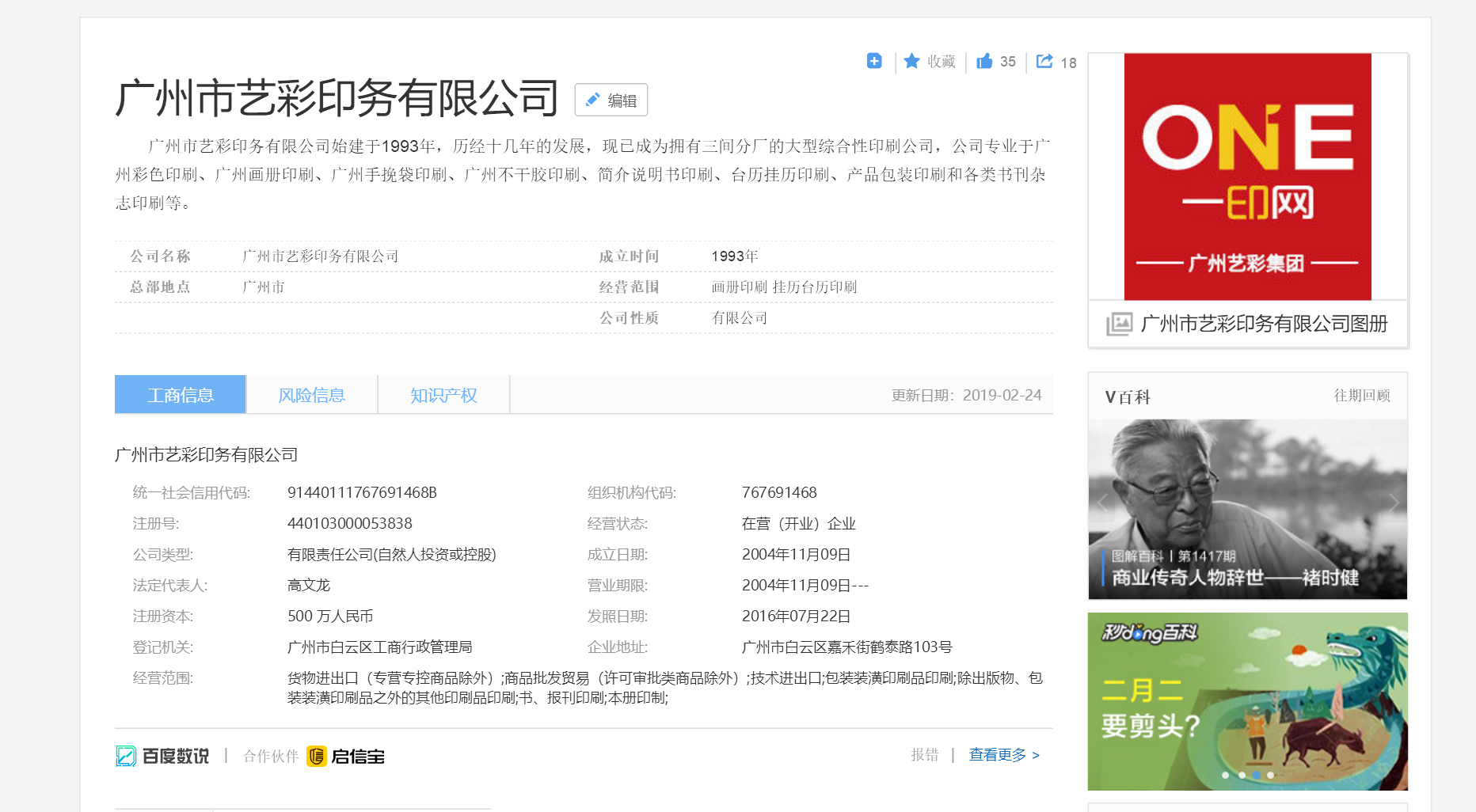Click 有限责任公司(自然人投资或控股) value
1476x812 pixels.
click(x=391, y=554)
